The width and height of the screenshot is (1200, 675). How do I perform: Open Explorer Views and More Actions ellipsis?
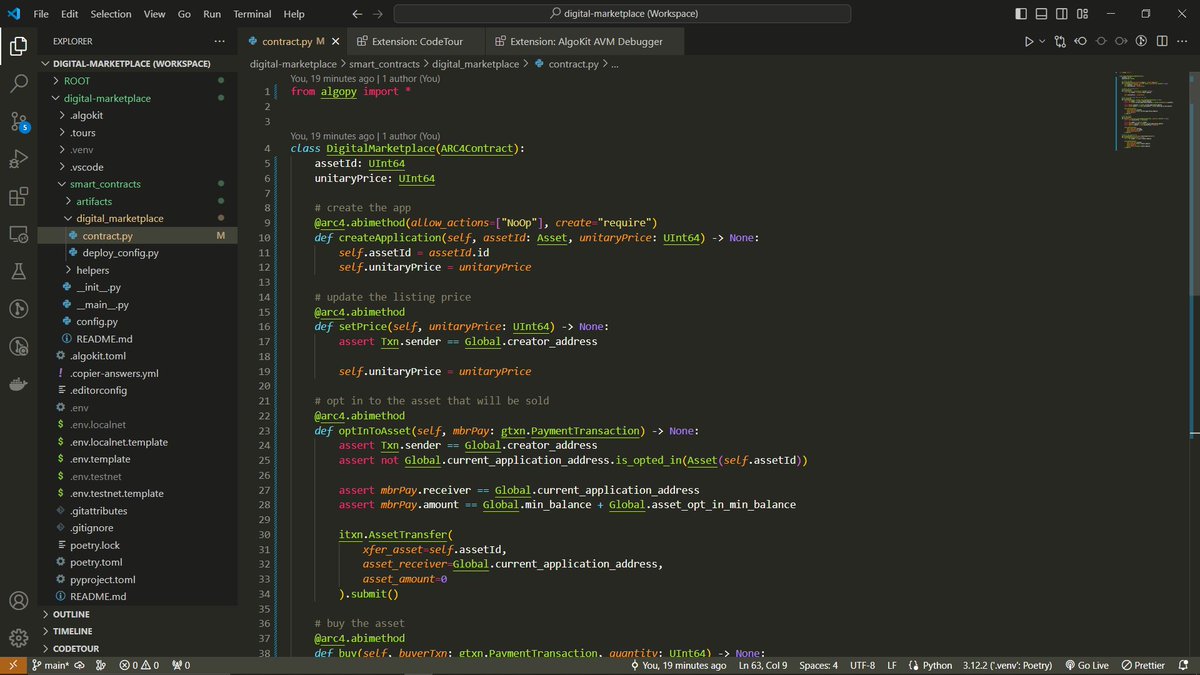(219, 41)
